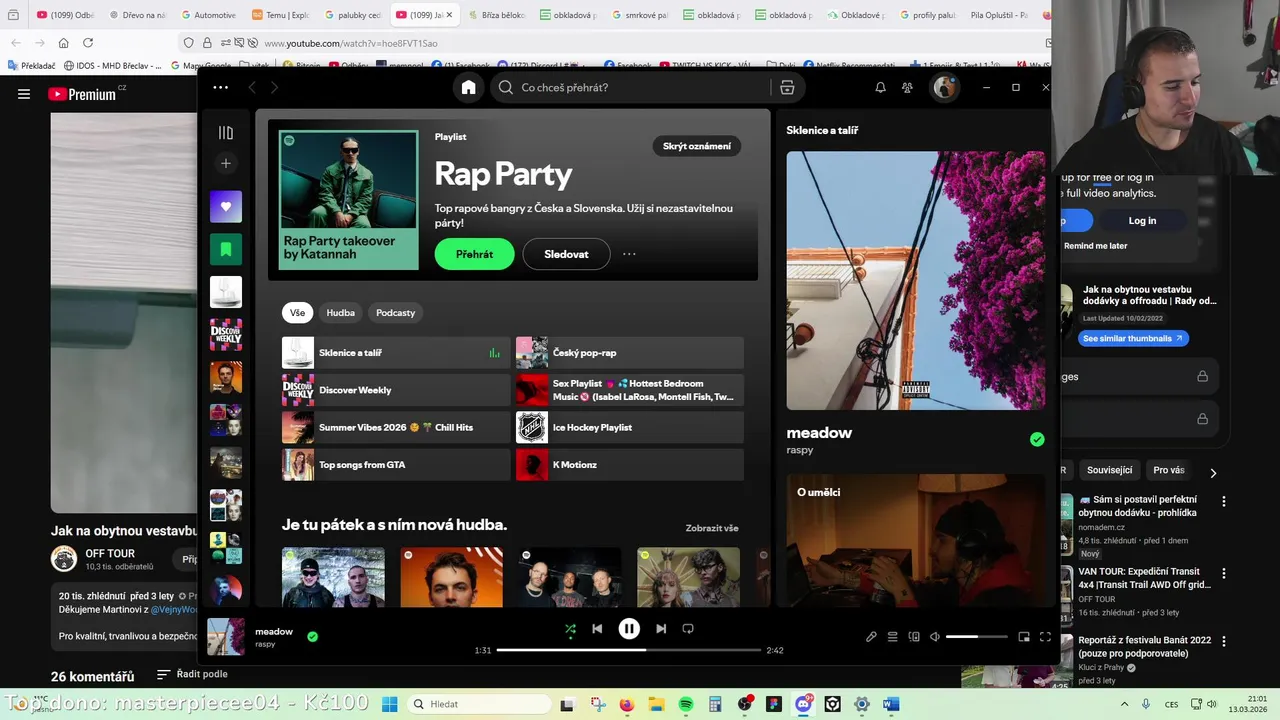The width and height of the screenshot is (1280, 720).
Task: Switch to Automotive browser tab
Action: (208, 15)
